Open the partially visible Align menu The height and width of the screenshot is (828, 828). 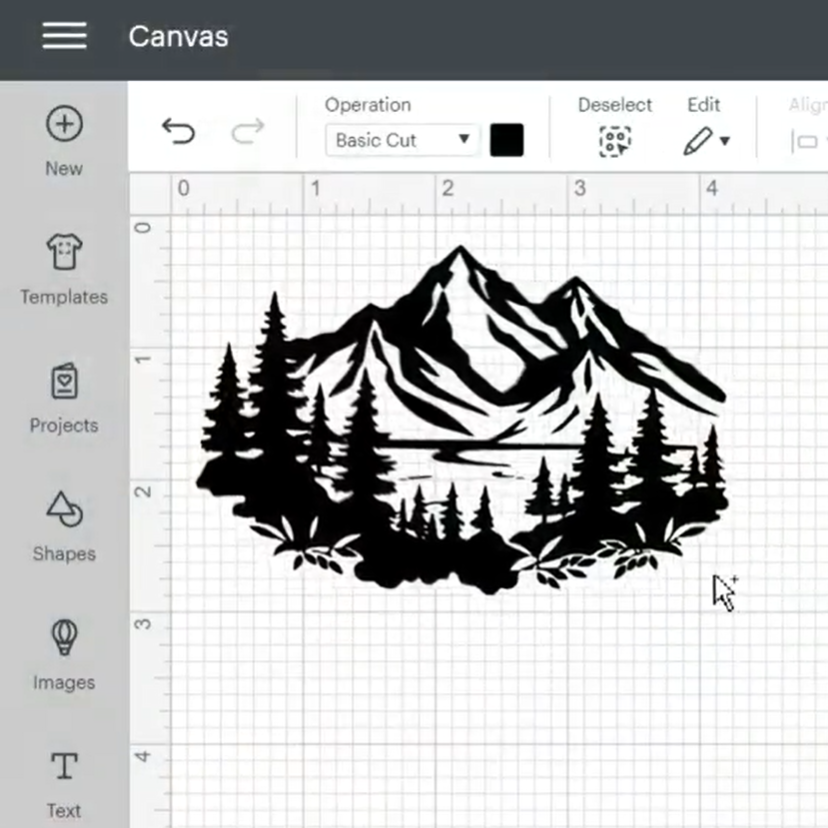pyautogui.click(x=808, y=140)
